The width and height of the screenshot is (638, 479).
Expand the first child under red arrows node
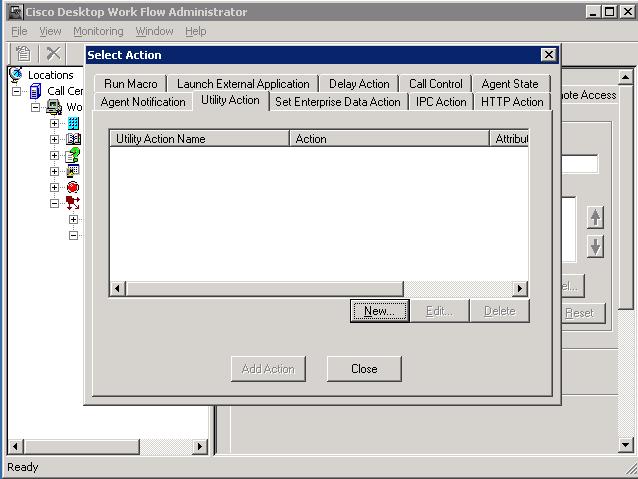point(73,219)
